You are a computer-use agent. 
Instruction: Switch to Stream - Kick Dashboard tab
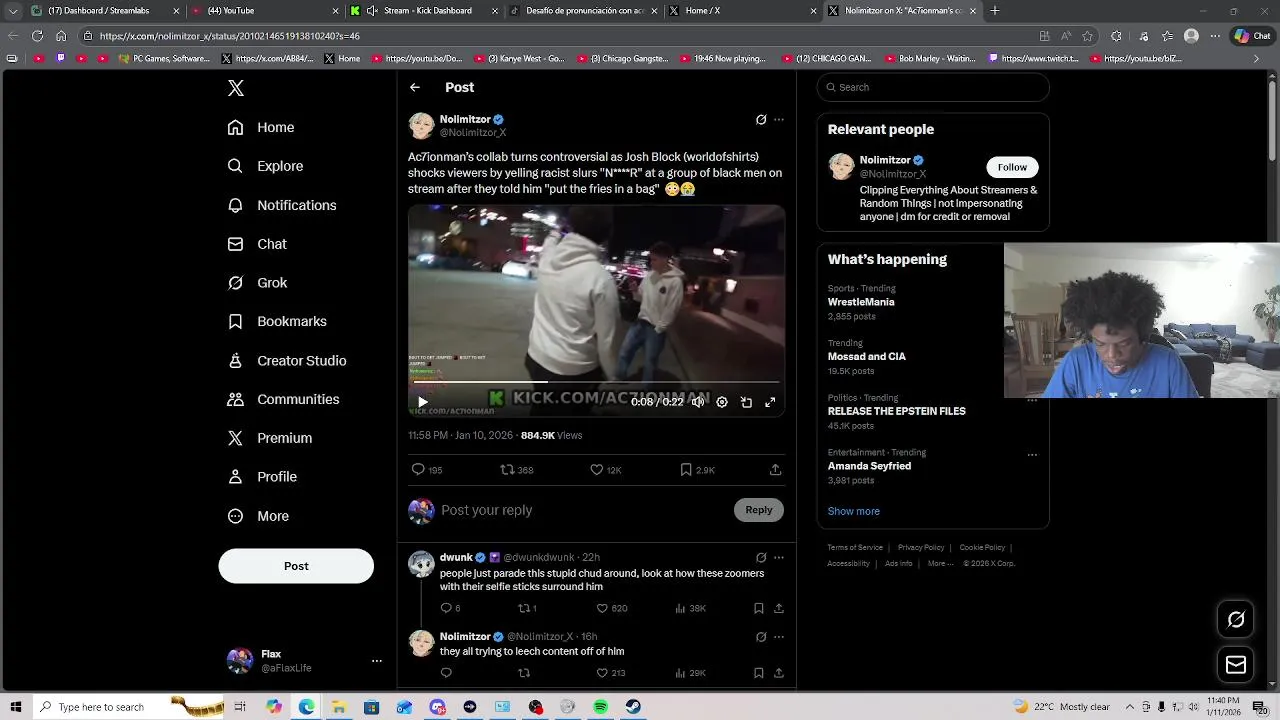click(x=423, y=11)
